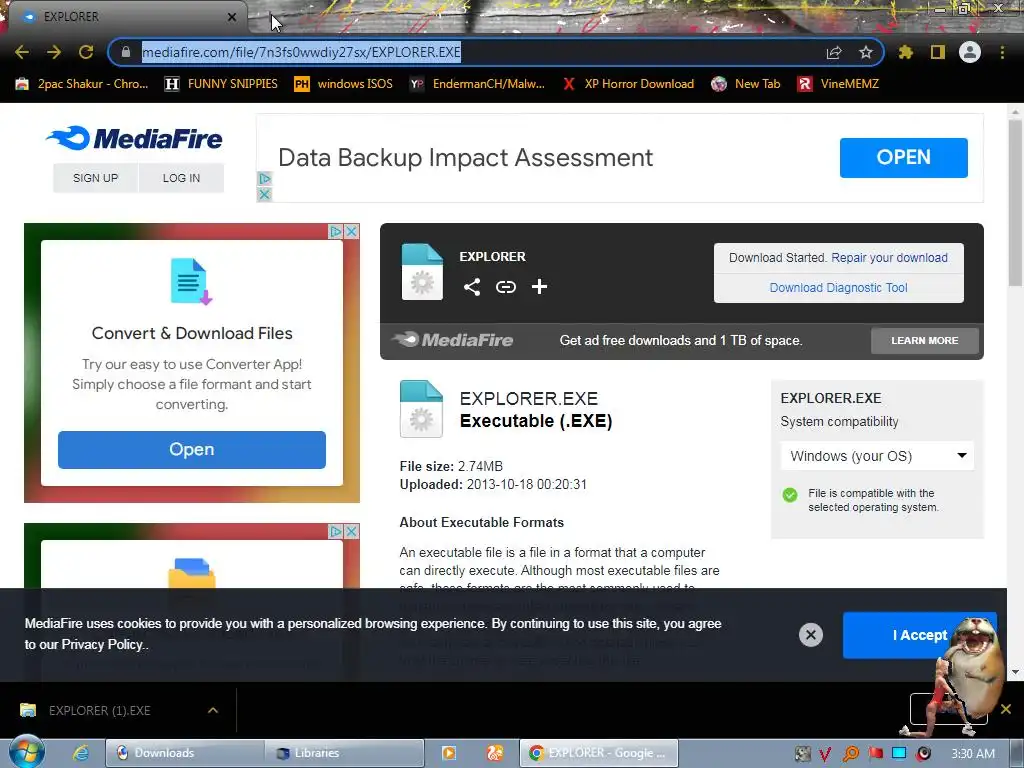Go forward with the browser arrow
The image size is (1024, 768).
(x=54, y=52)
